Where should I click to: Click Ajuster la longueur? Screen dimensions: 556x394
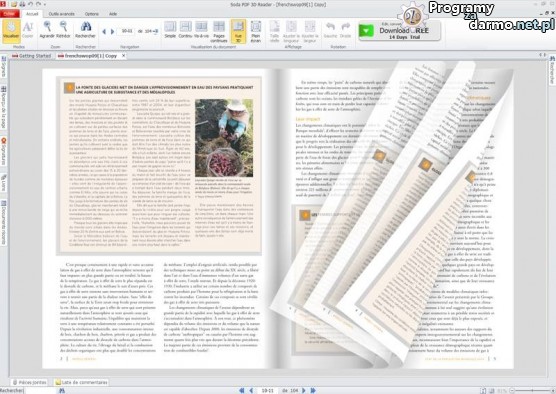click(291, 31)
